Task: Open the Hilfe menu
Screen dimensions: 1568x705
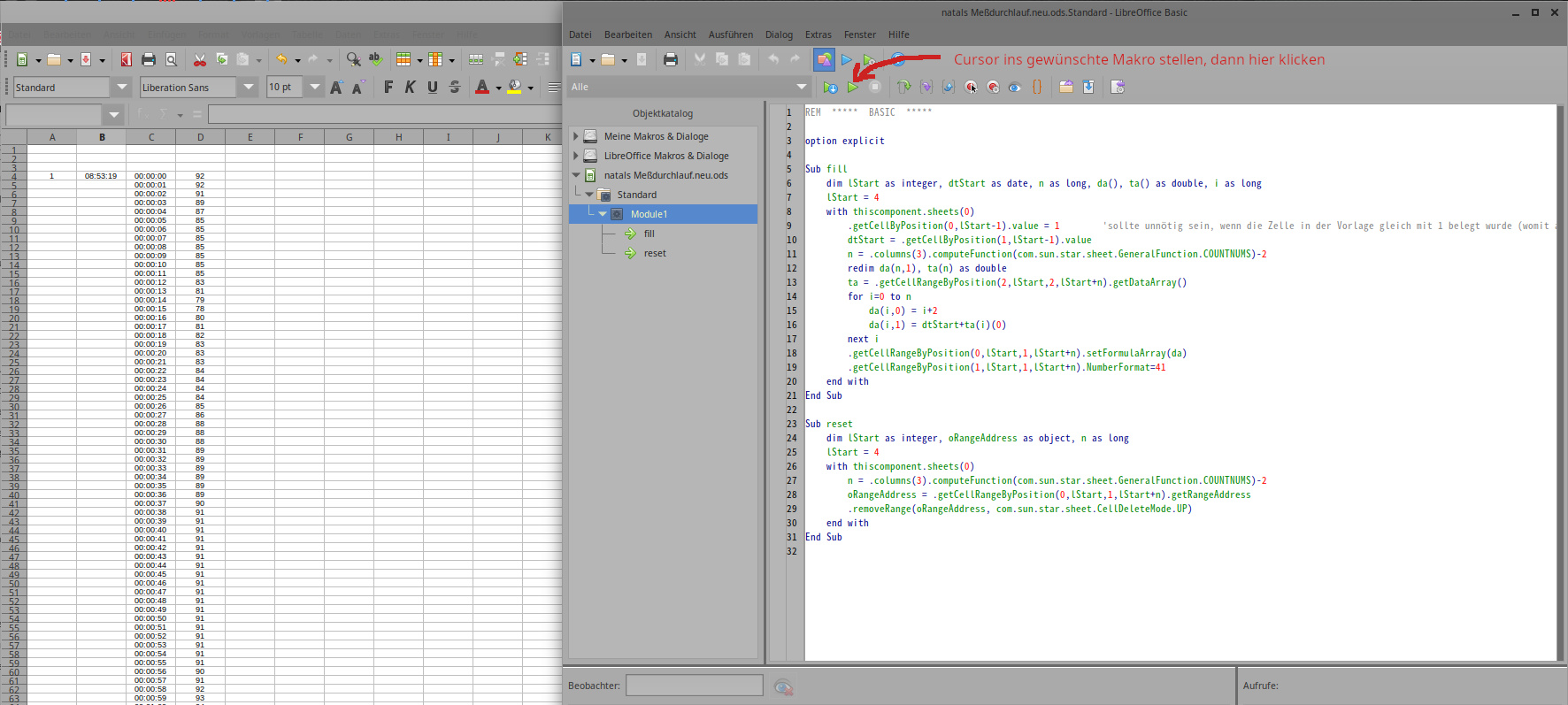Action: 899,34
